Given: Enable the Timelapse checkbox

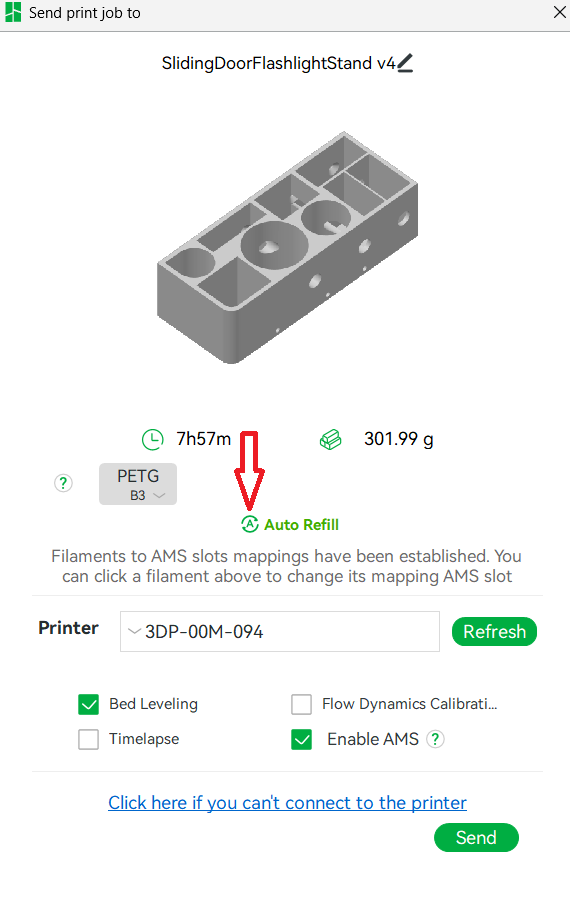Looking at the screenshot, I should tap(89, 739).
